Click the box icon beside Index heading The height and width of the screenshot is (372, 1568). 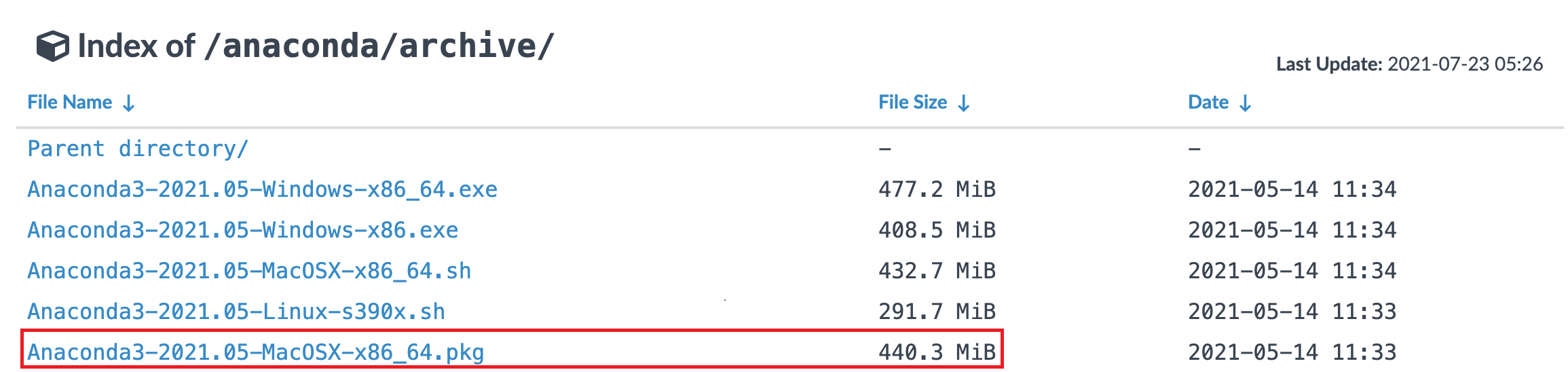52,46
